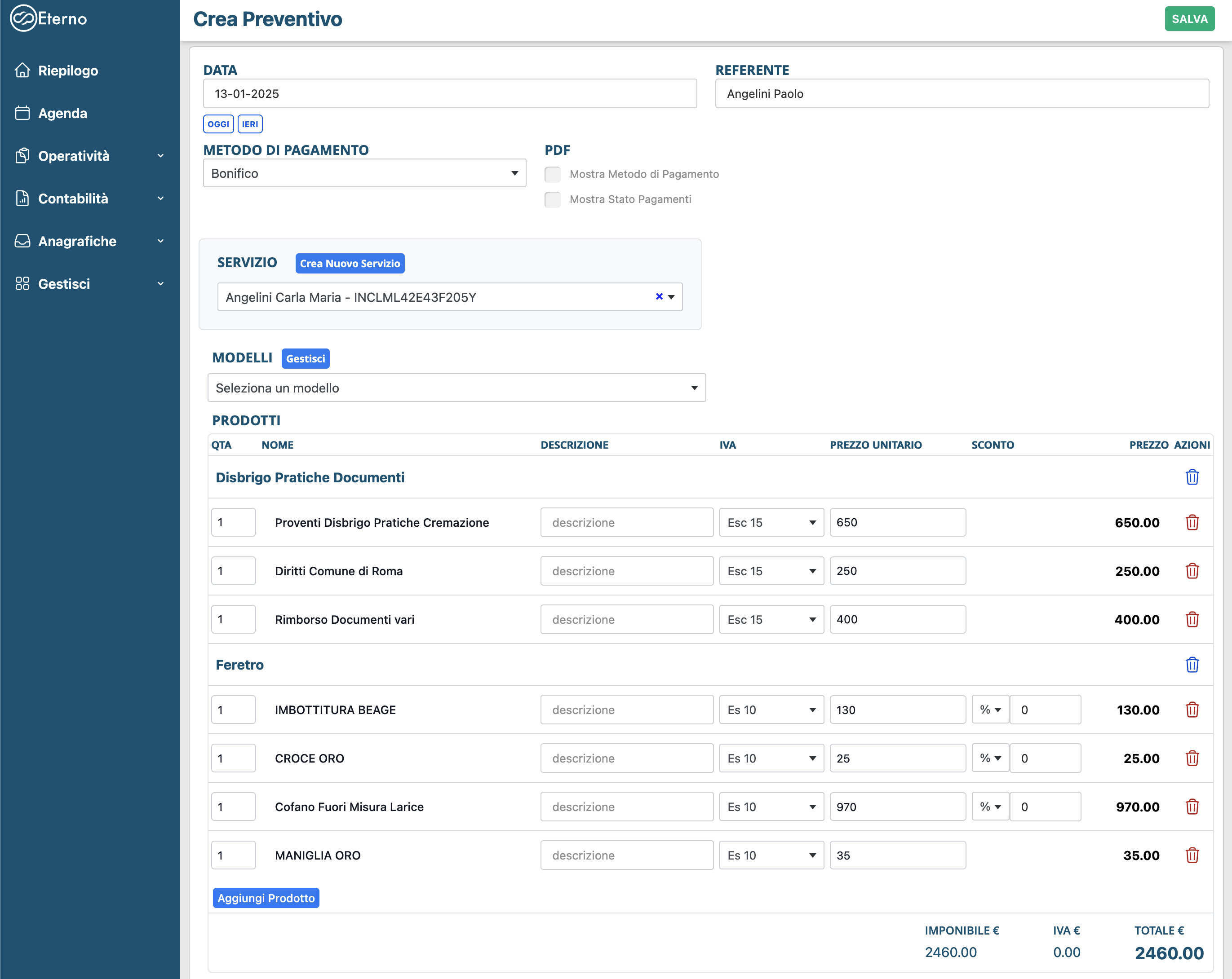Viewport: 1232px width, 979px height.
Task: Remove the Cofano Fuori Misura Larice row
Action: point(1192,807)
